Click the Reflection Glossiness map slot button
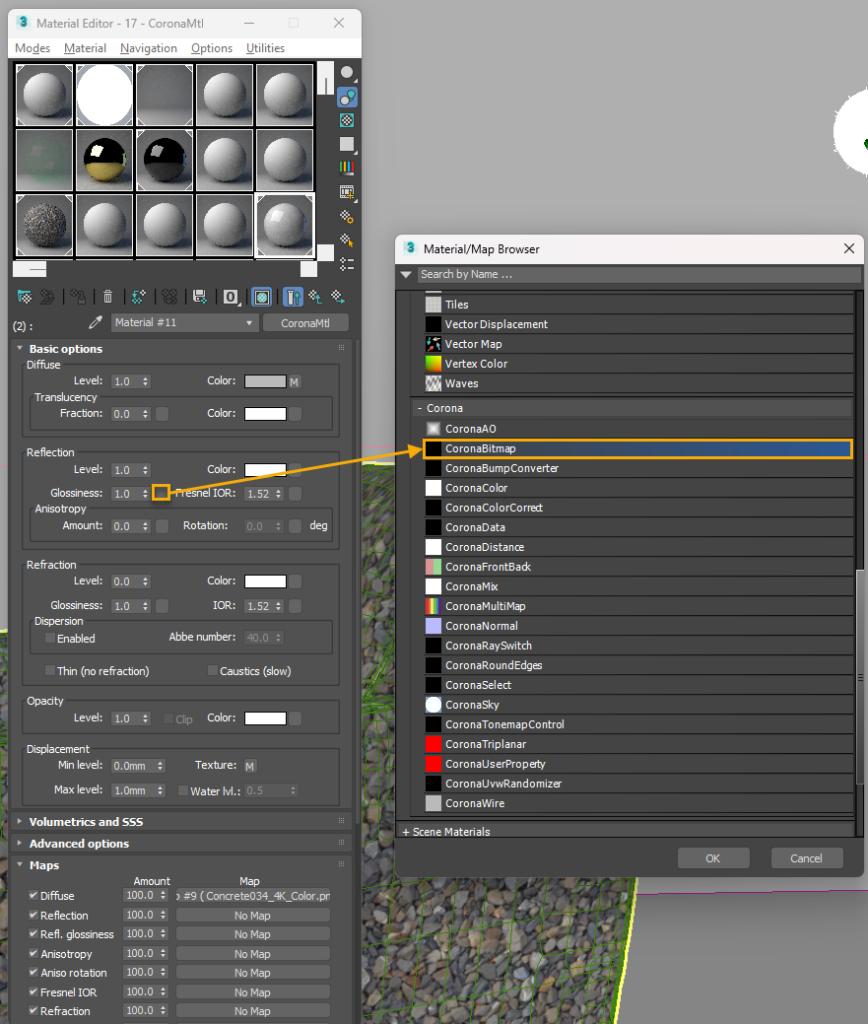The width and height of the screenshot is (868, 1024). pyautogui.click(x=161, y=492)
